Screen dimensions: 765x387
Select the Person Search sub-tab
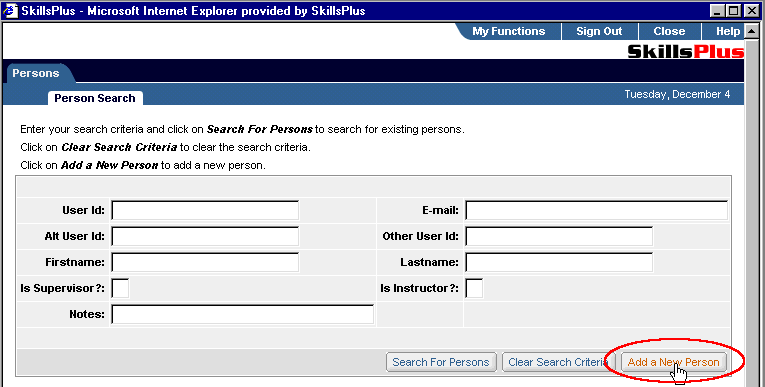pos(95,98)
